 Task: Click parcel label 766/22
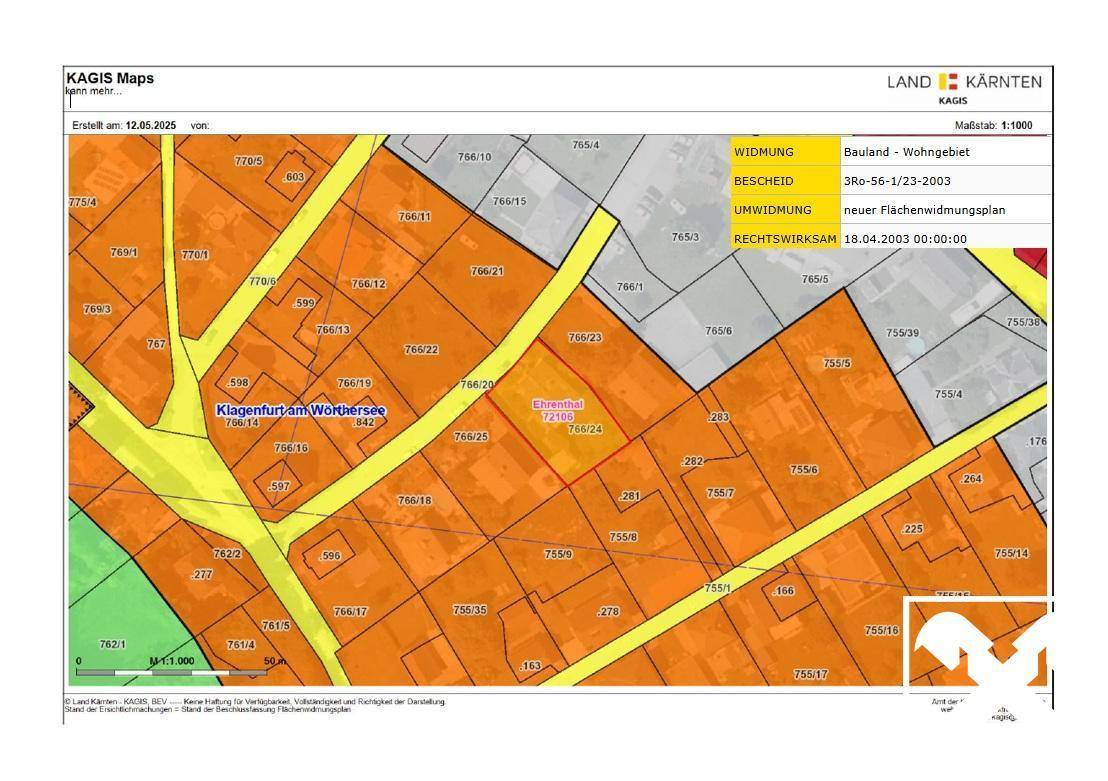[421, 349]
